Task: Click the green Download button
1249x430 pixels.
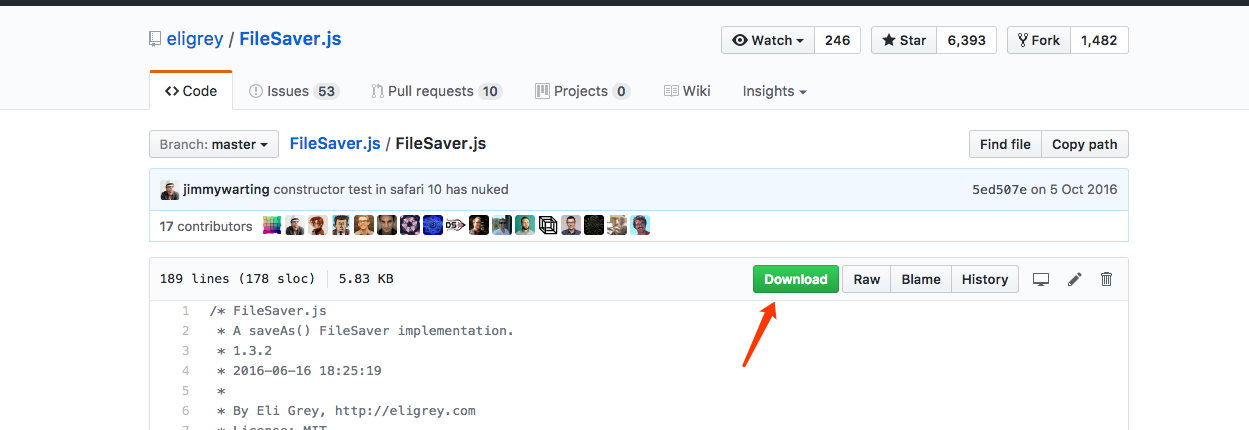Action: [x=796, y=279]
